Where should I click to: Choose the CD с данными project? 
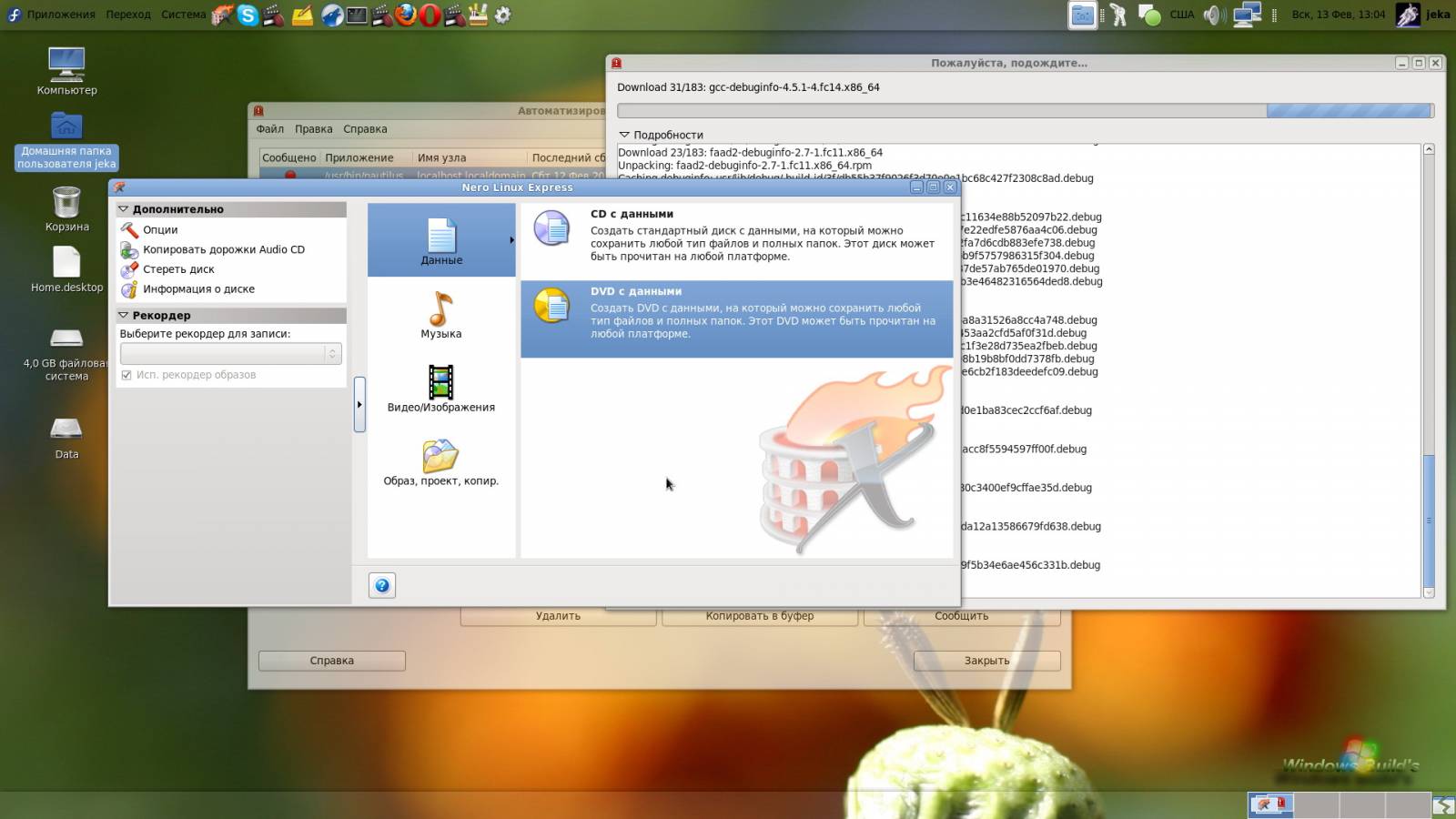(736, 240)
